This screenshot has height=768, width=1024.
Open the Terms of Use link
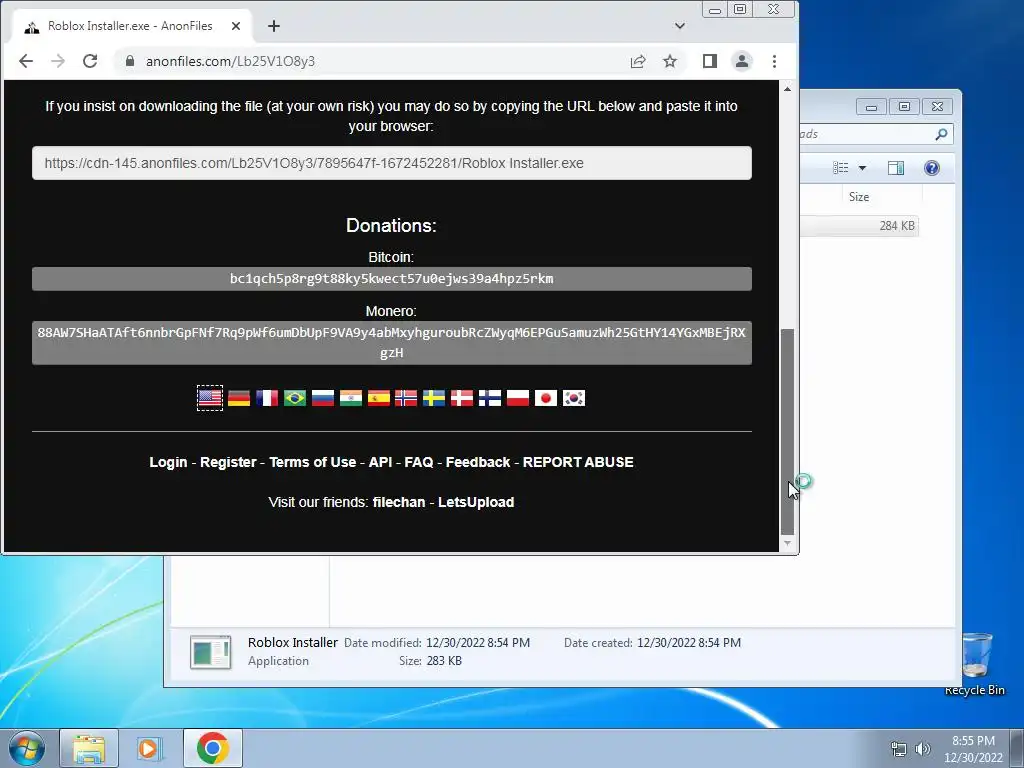(313, 462)
